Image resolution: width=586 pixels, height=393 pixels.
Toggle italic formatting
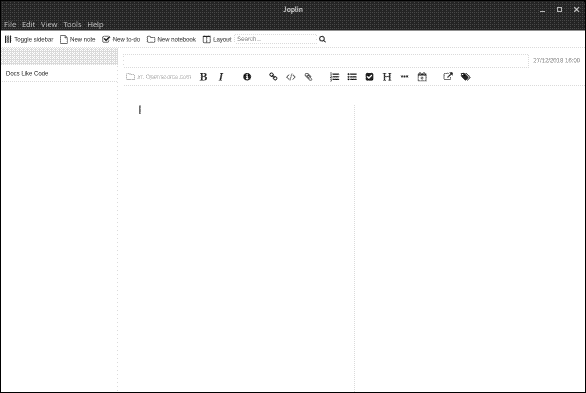[221, 77]
